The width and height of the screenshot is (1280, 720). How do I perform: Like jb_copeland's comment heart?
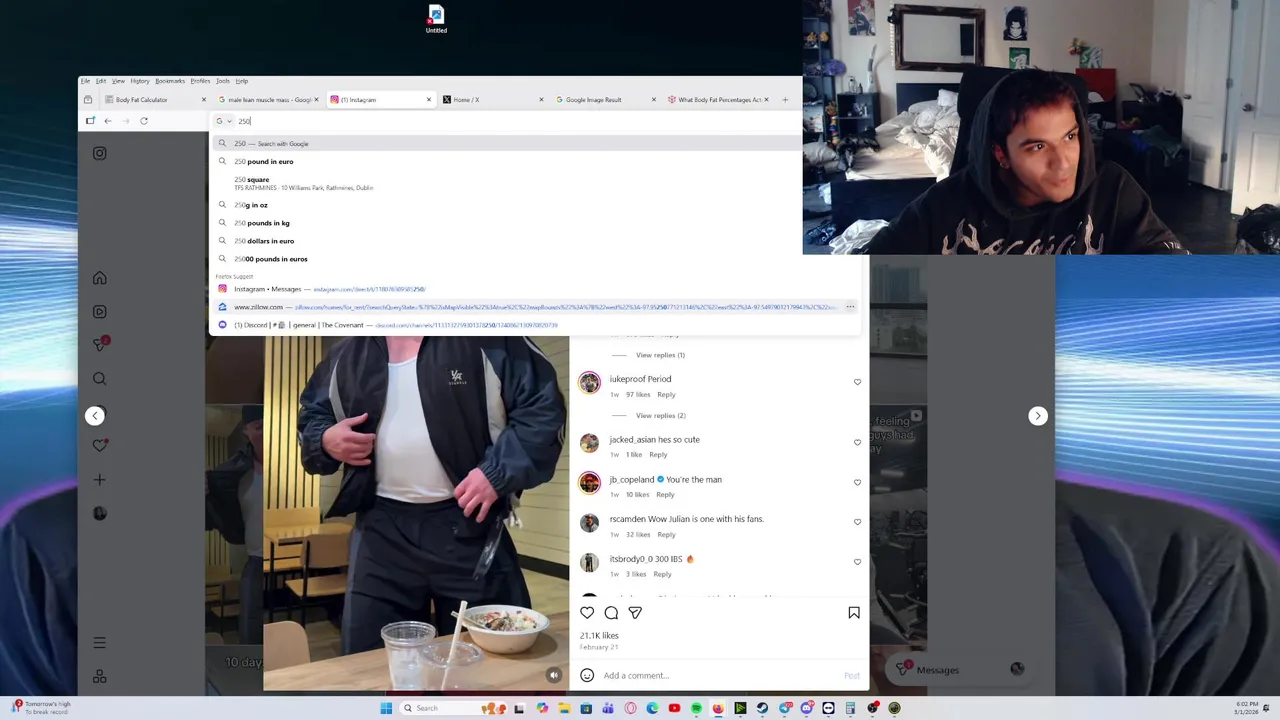857,482
